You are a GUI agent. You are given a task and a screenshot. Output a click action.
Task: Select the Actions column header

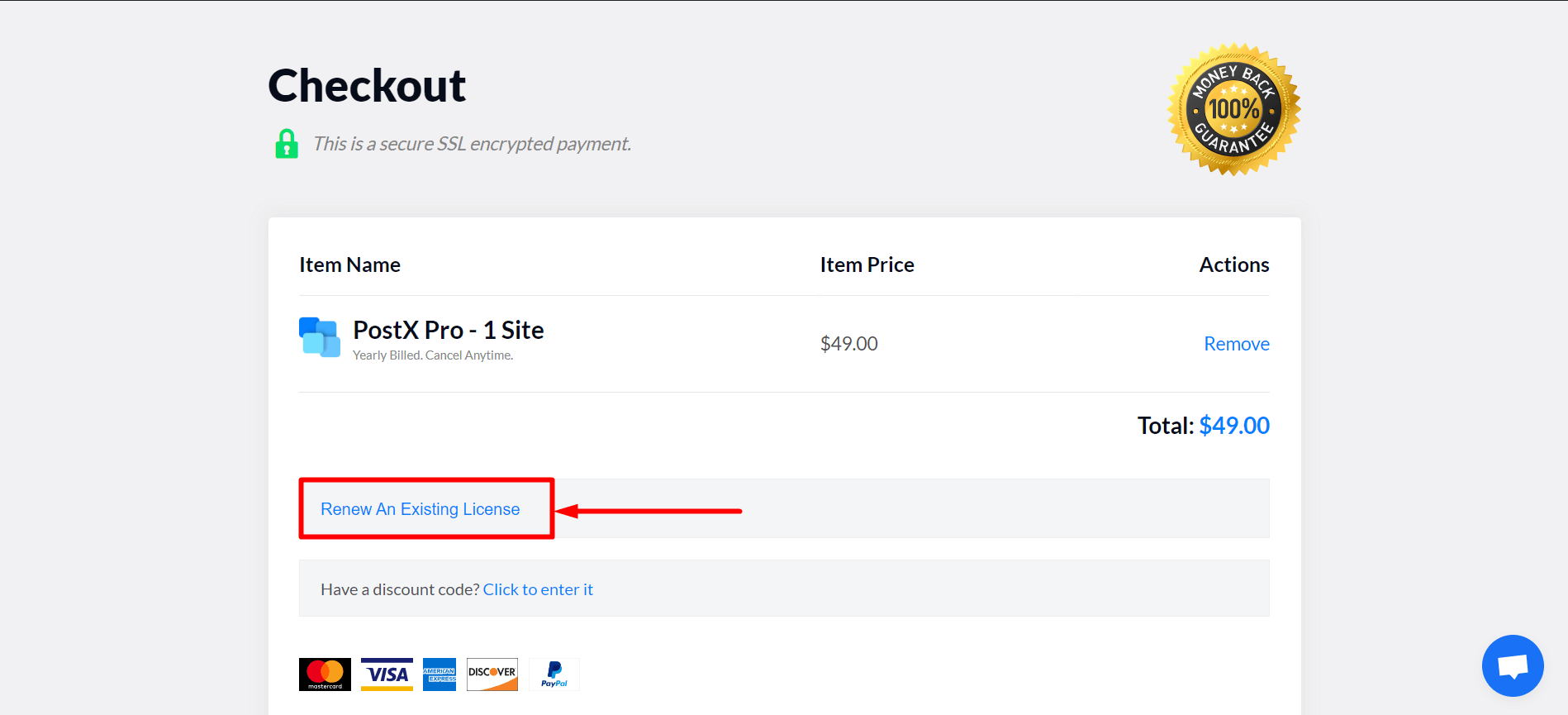click(x=1233, y=264)
